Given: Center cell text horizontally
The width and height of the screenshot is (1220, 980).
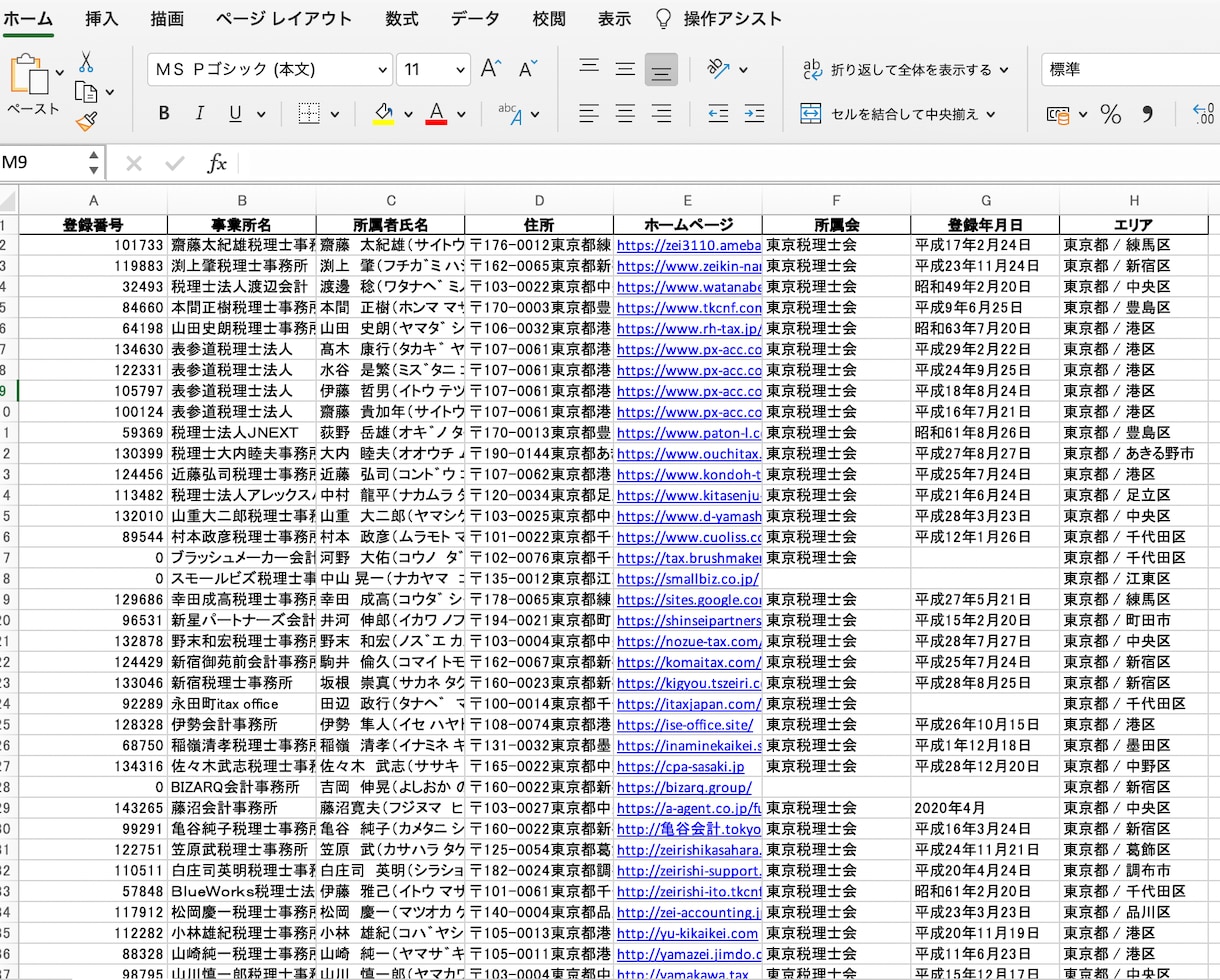Looking at the screenshot, I should tap(625, 114).
